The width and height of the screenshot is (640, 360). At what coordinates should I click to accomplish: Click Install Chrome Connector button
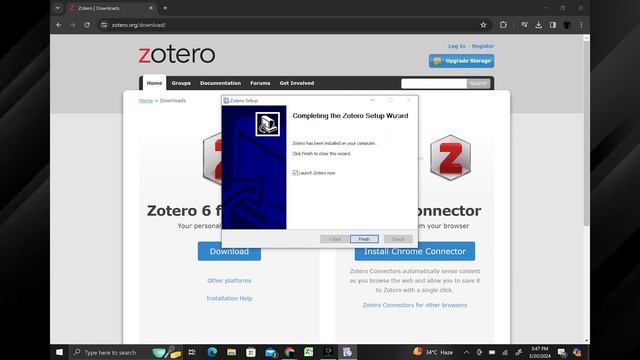click(x=415, y=251)
